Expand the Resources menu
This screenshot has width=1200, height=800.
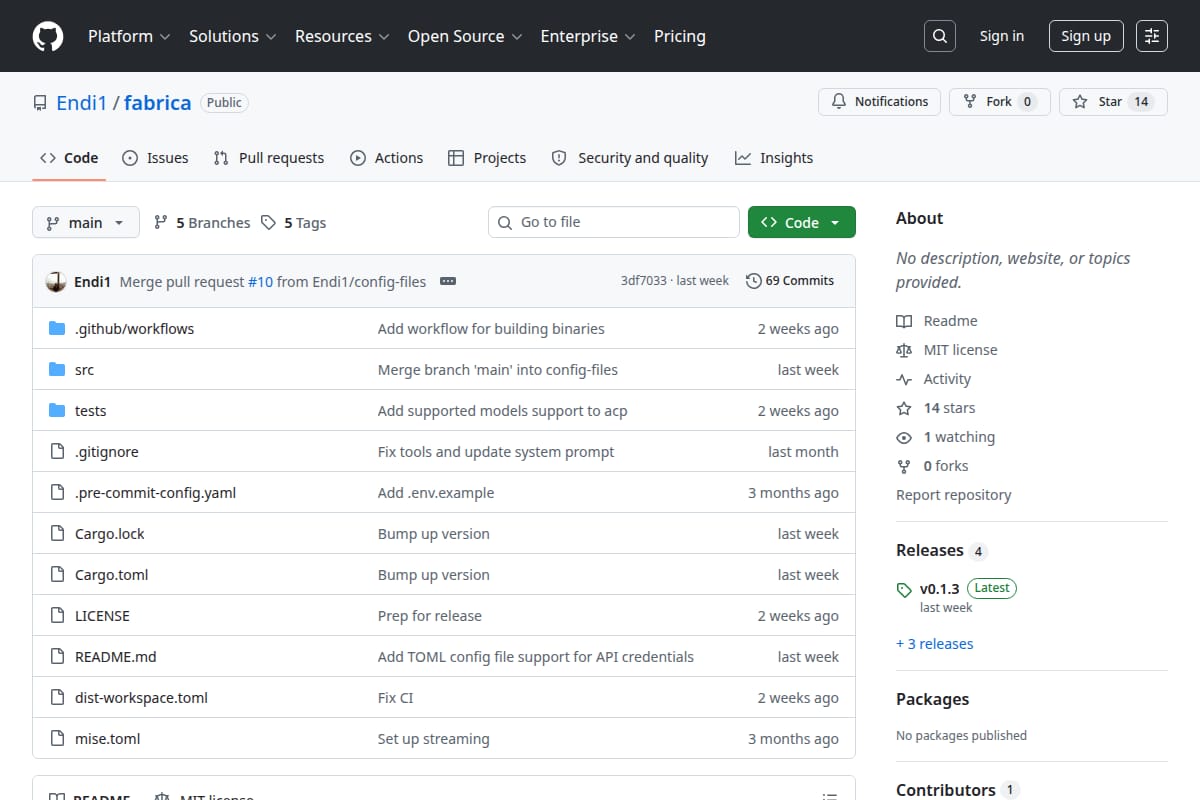click(x=341, y=36)
